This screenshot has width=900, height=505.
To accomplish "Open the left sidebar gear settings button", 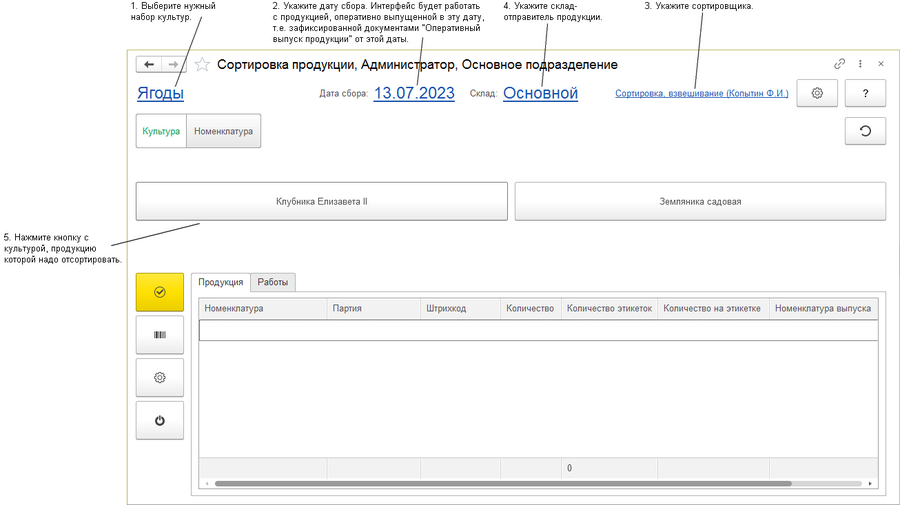I will pos(160,378).
